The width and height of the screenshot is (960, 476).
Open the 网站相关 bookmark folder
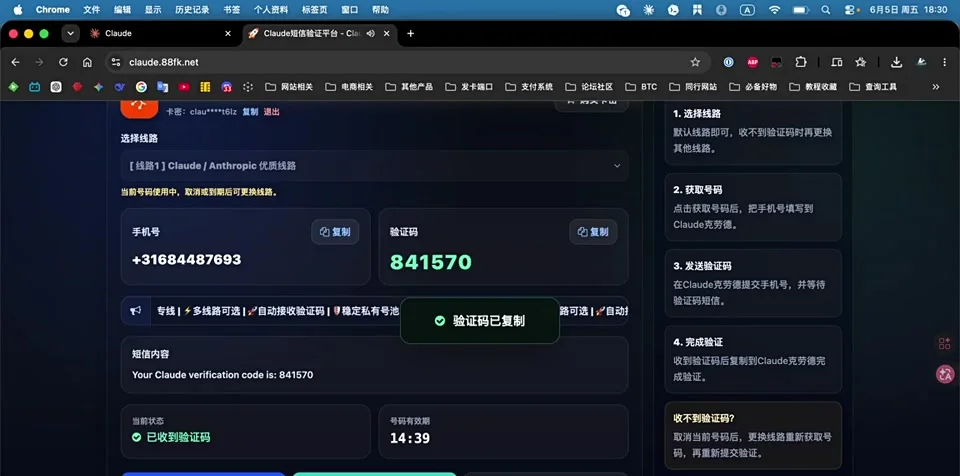(290, 87)
